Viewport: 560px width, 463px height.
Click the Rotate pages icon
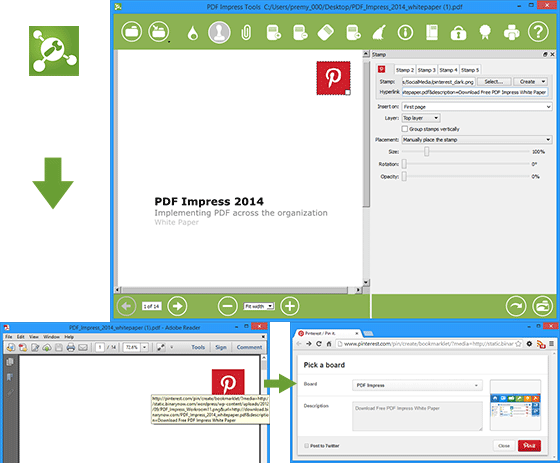[325, 33]
